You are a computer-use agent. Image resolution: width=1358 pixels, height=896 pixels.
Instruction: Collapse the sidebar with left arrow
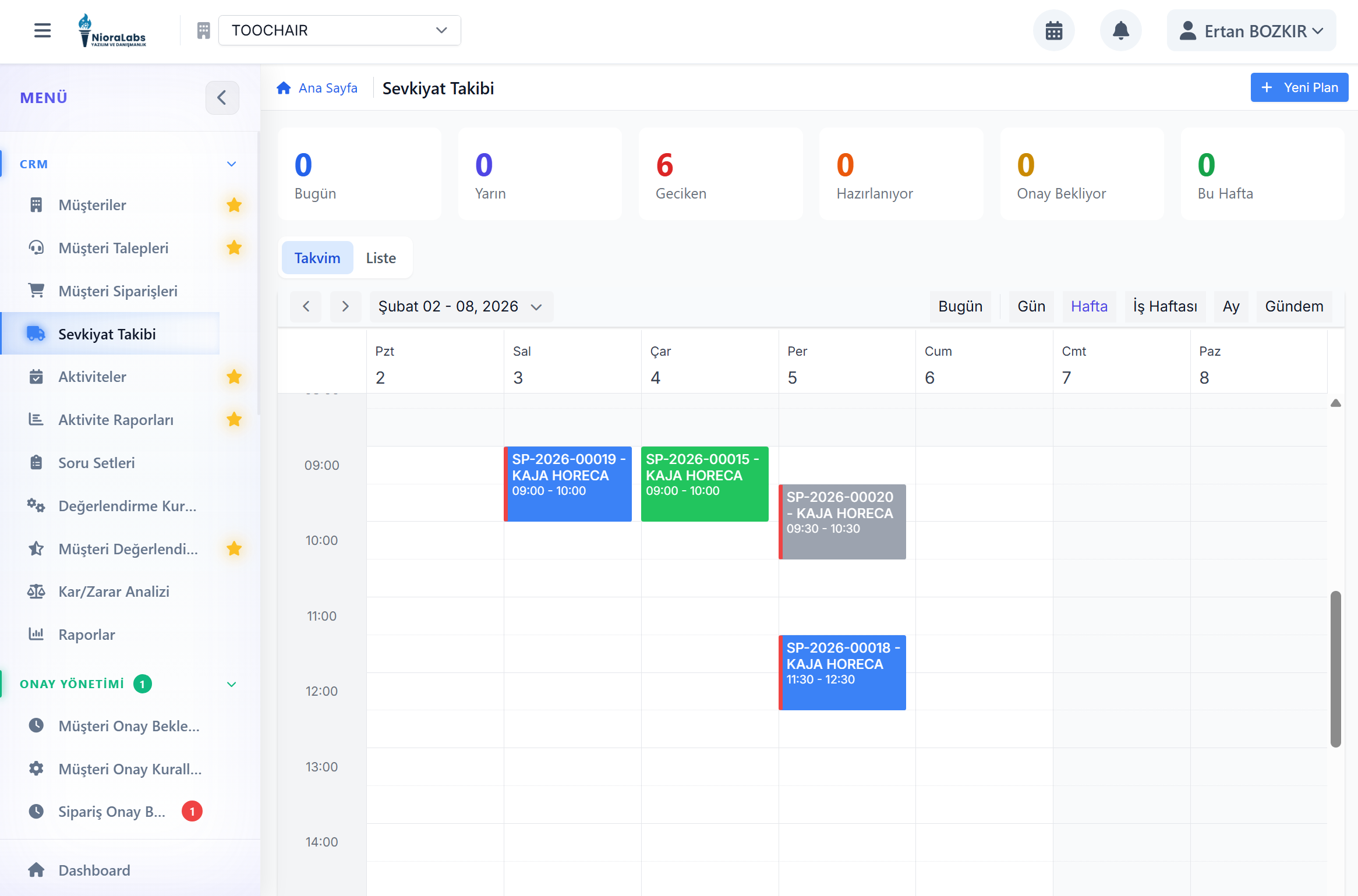222,98
